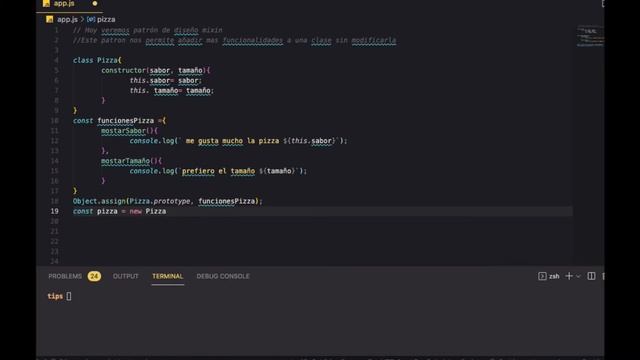The height and width of the screenshot is (360, 640).
Task: Click the first comment line 'Hoy veremos patrón'
Action: [148, 30]
